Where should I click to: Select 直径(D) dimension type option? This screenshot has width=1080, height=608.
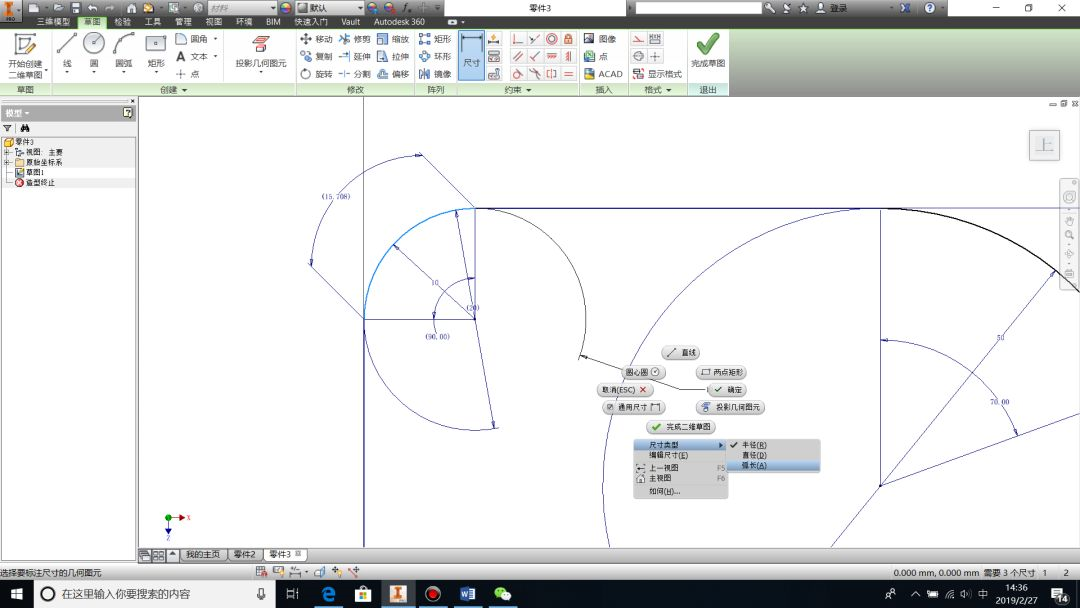click(x=773, y=455)
